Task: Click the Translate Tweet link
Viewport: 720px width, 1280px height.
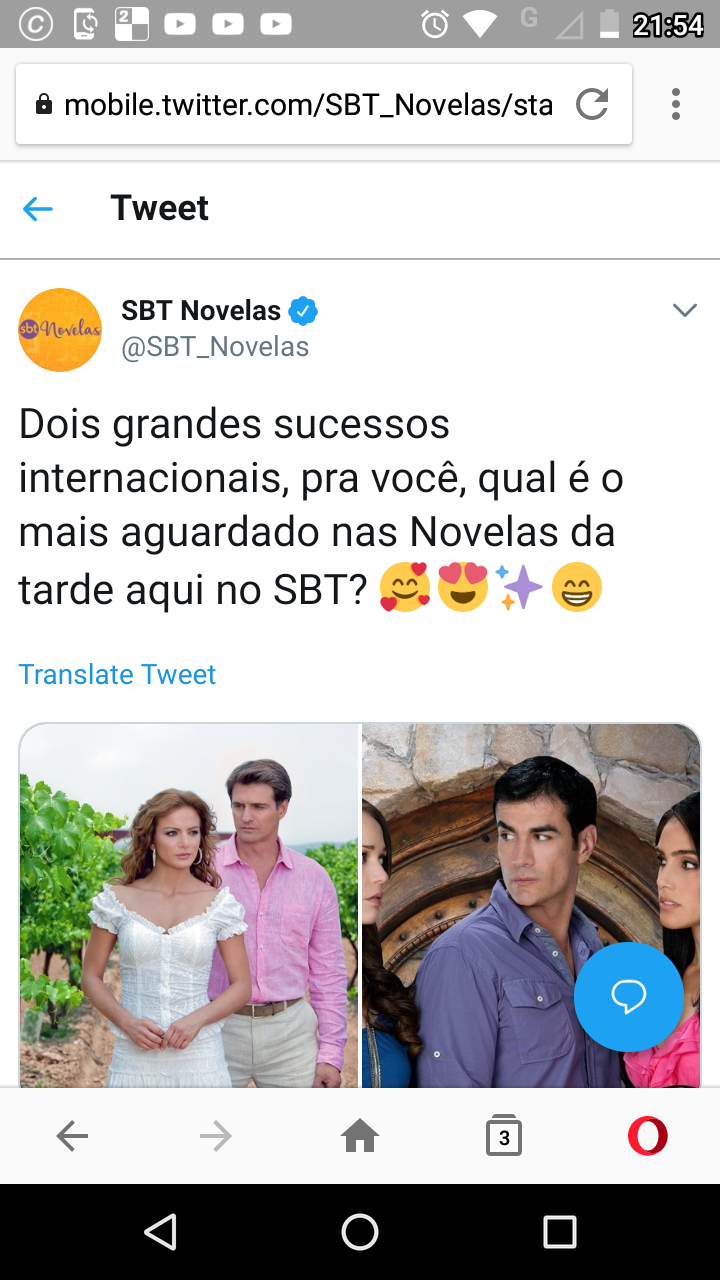Action: coord(117,674)
